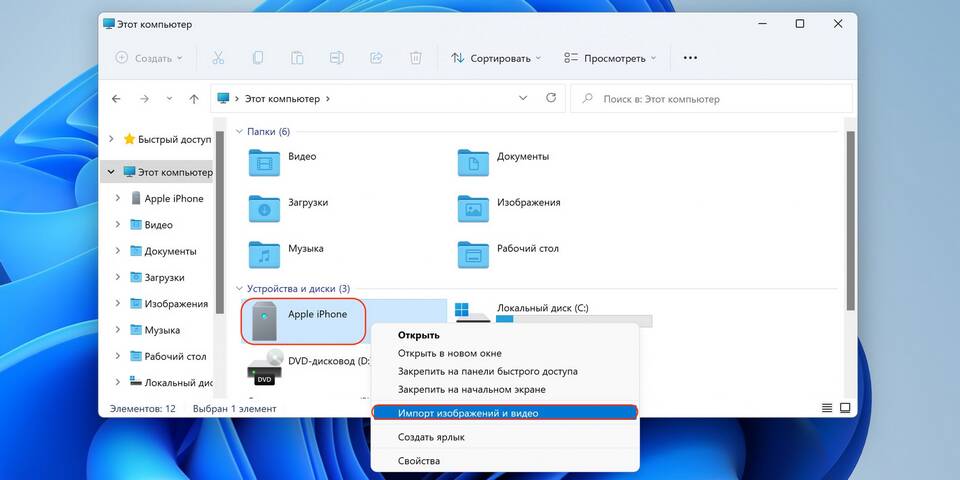The width and height of the screenshot is (960, 480).
Task: Open the three-dots more options menu
Action: pyautogui.click(x=690, y=58)
